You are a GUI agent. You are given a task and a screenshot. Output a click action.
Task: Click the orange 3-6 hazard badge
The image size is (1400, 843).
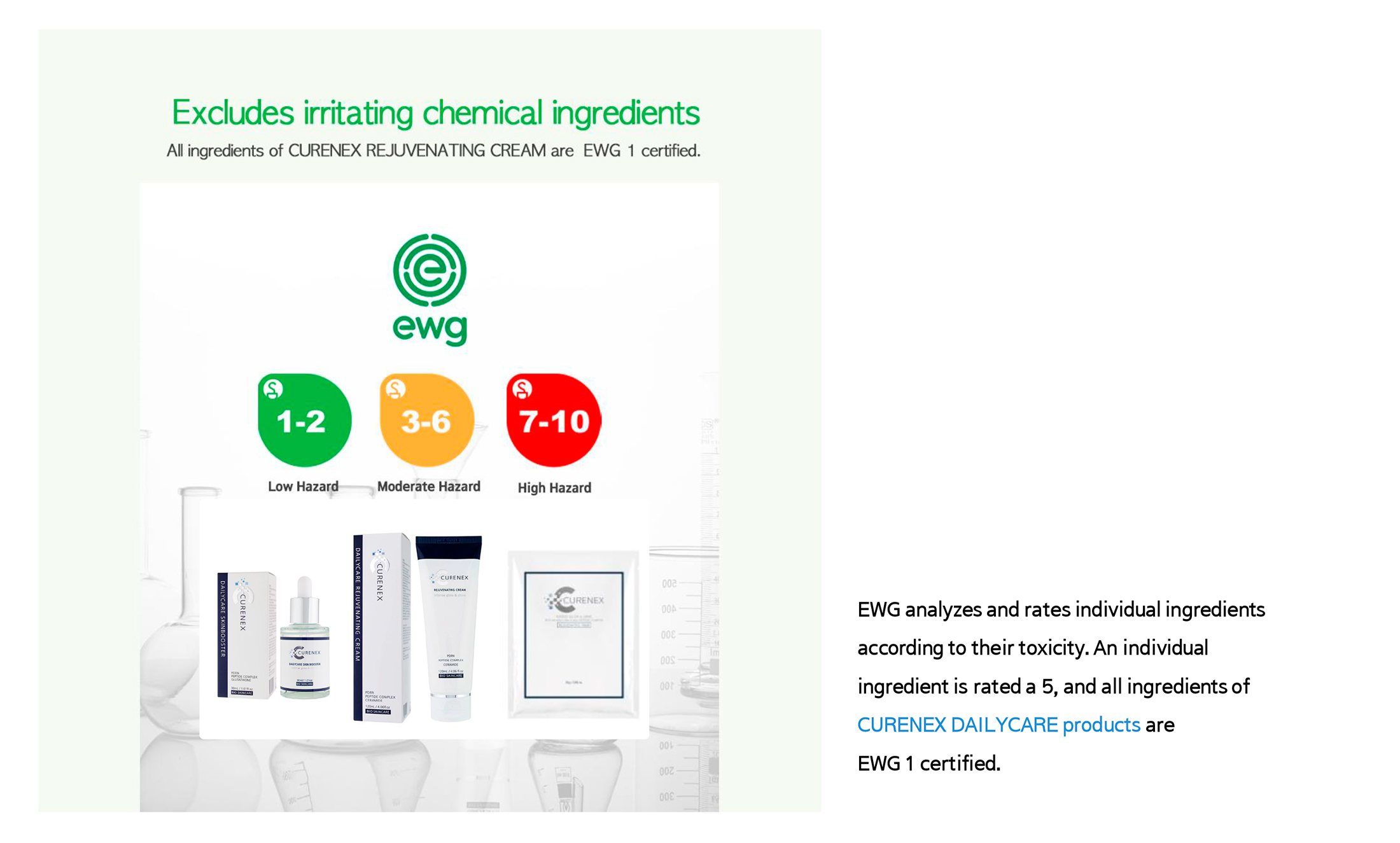tap(426, 421)
